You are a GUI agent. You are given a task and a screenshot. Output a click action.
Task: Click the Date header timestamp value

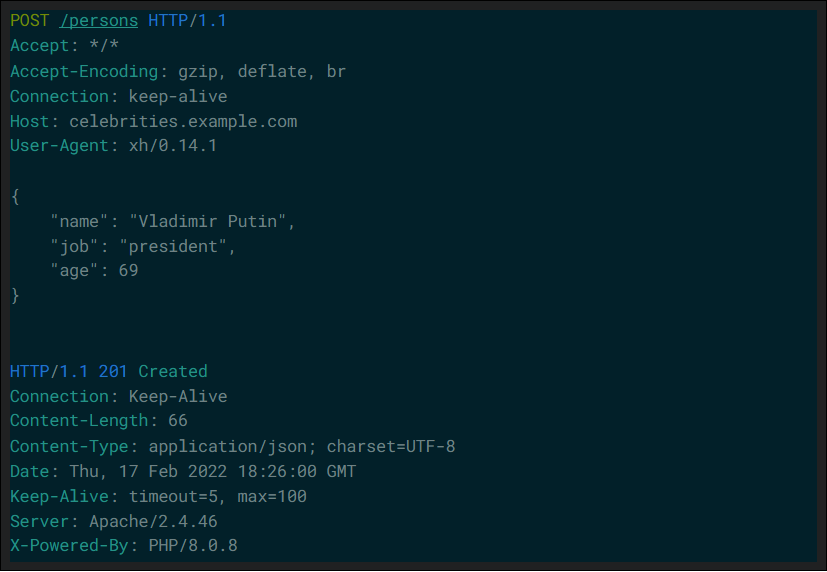click(213, 471)
